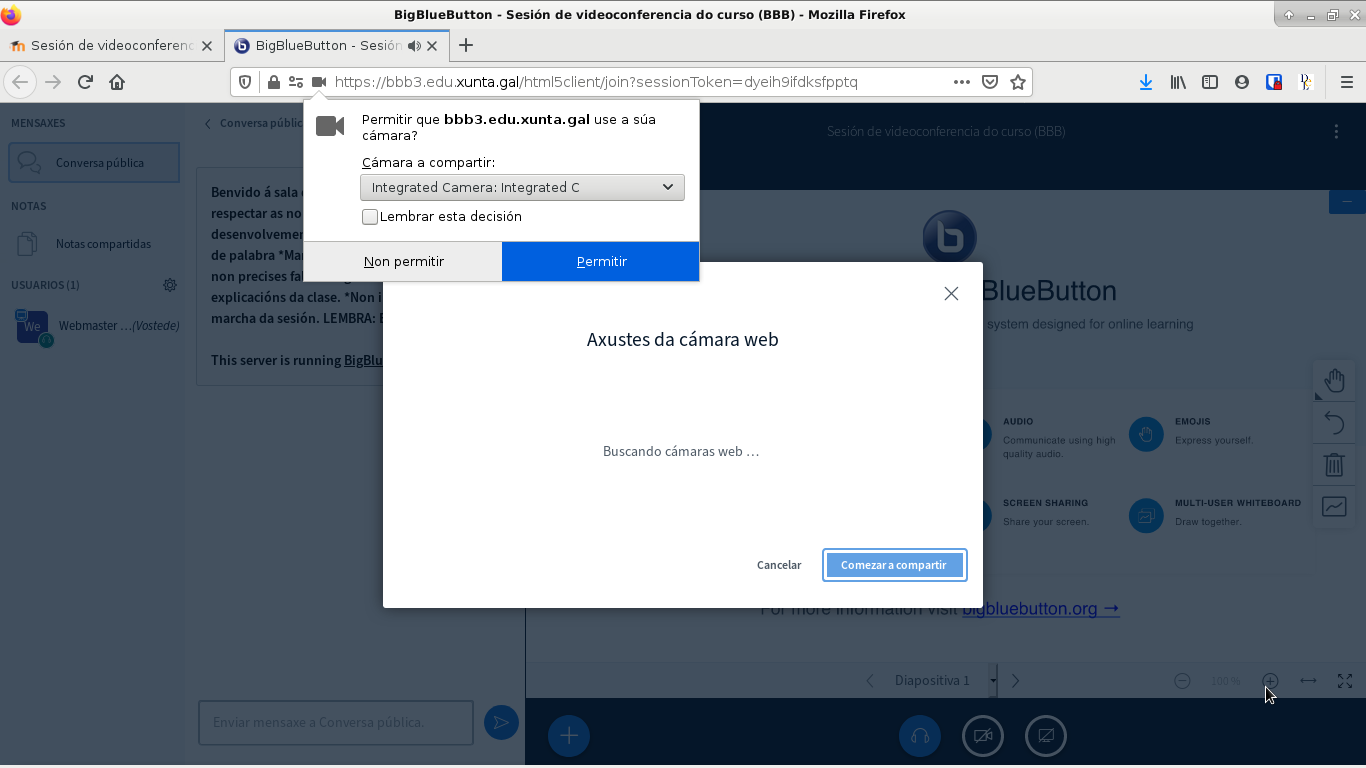Click Comezar a compartir button

click(894, 565)
